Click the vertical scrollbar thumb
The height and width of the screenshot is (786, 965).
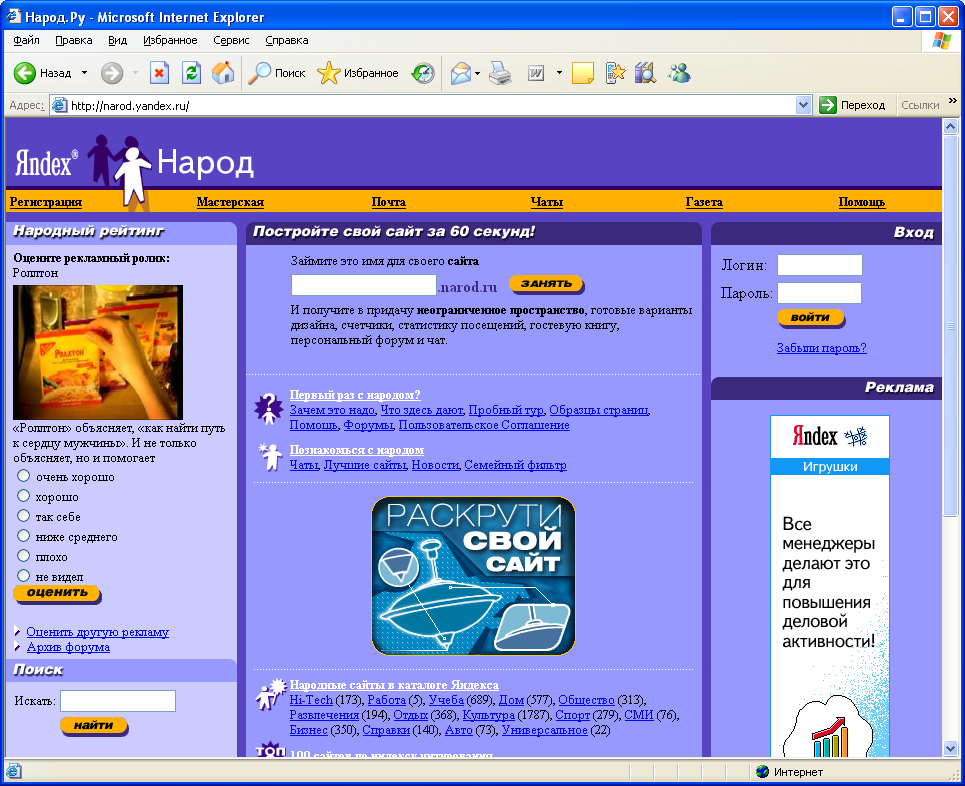point(951,326)
